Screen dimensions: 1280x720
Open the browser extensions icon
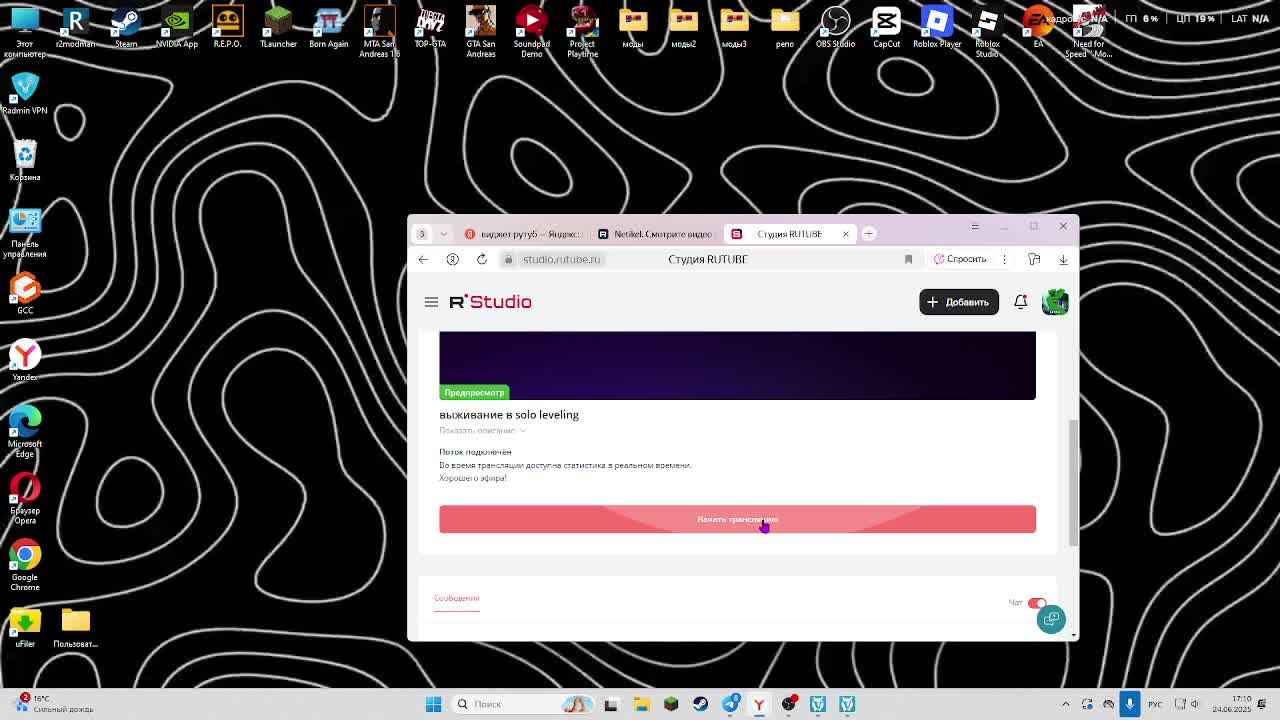(1034, 259)
